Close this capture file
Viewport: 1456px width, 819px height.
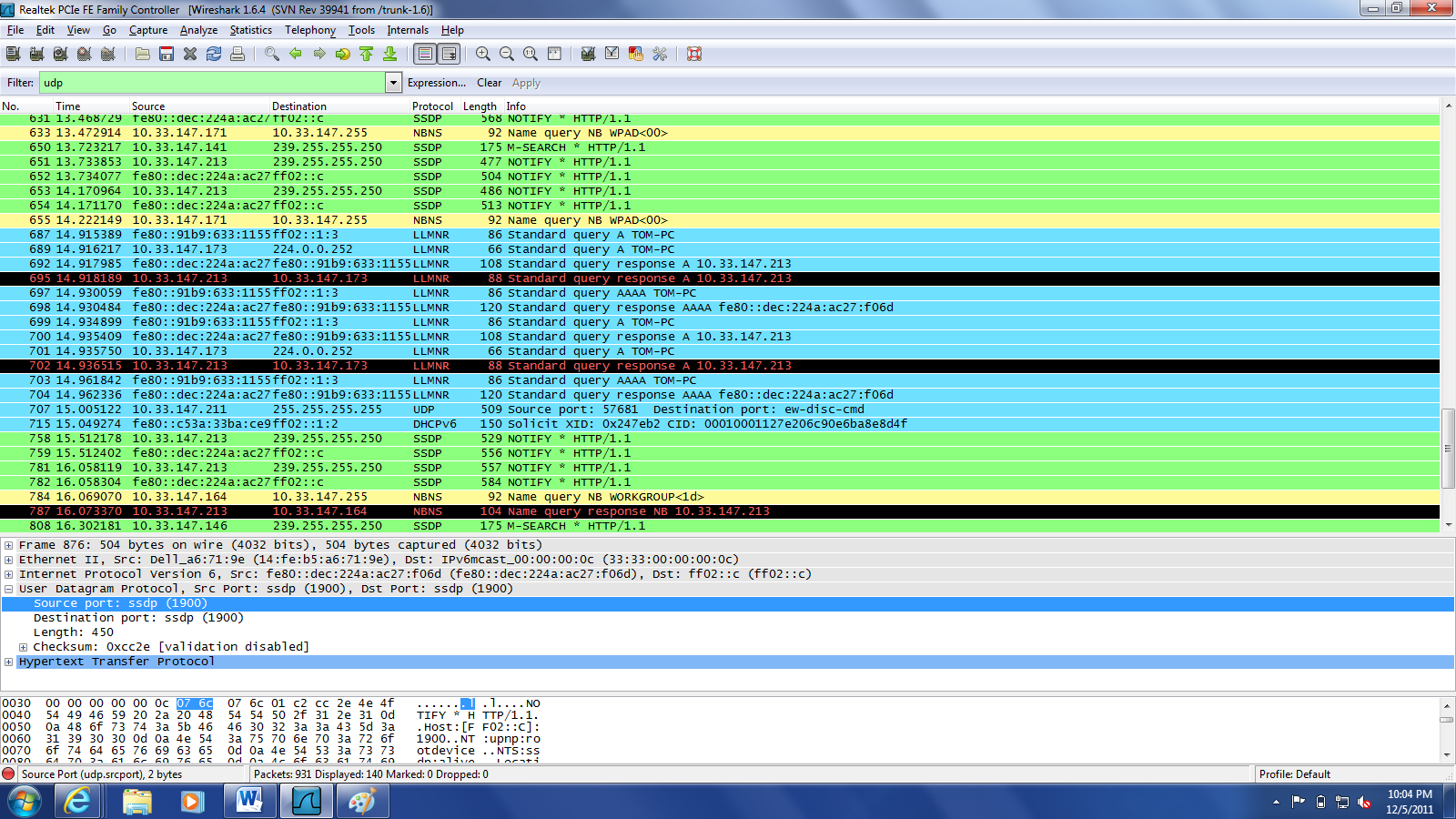(190, 54)
